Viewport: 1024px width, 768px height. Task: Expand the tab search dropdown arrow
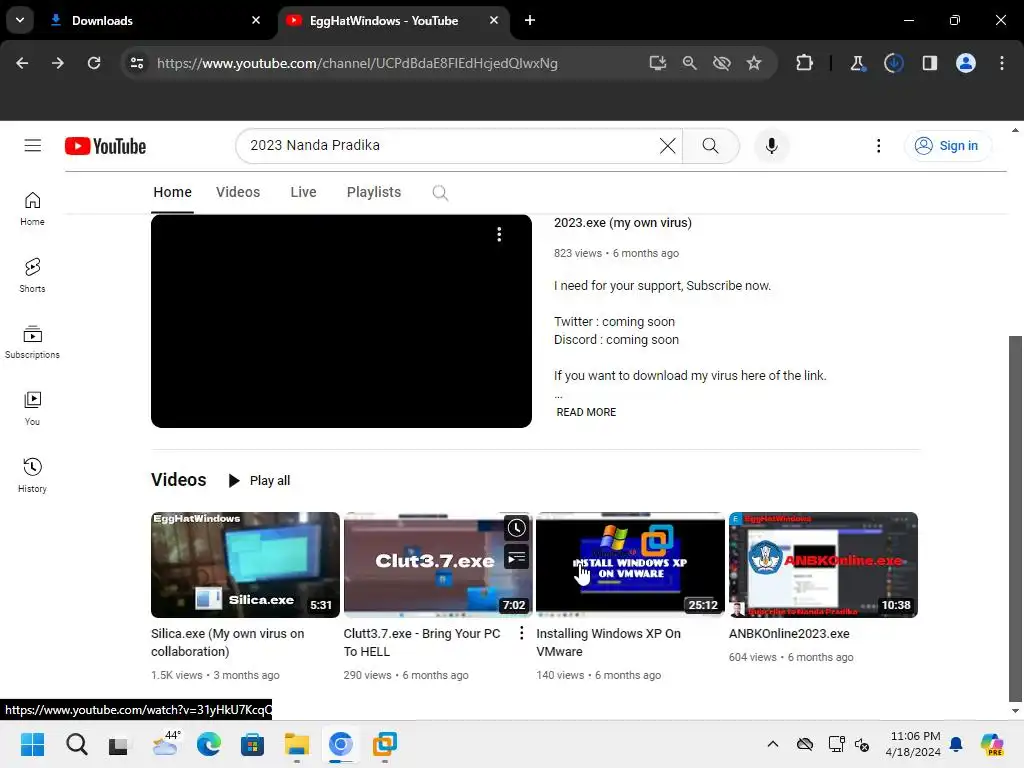20,20
